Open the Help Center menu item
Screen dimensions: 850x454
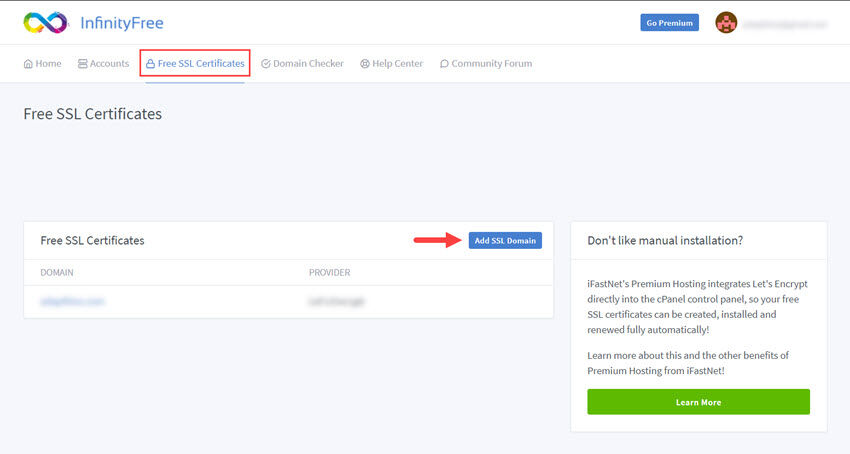coord(391,63)
